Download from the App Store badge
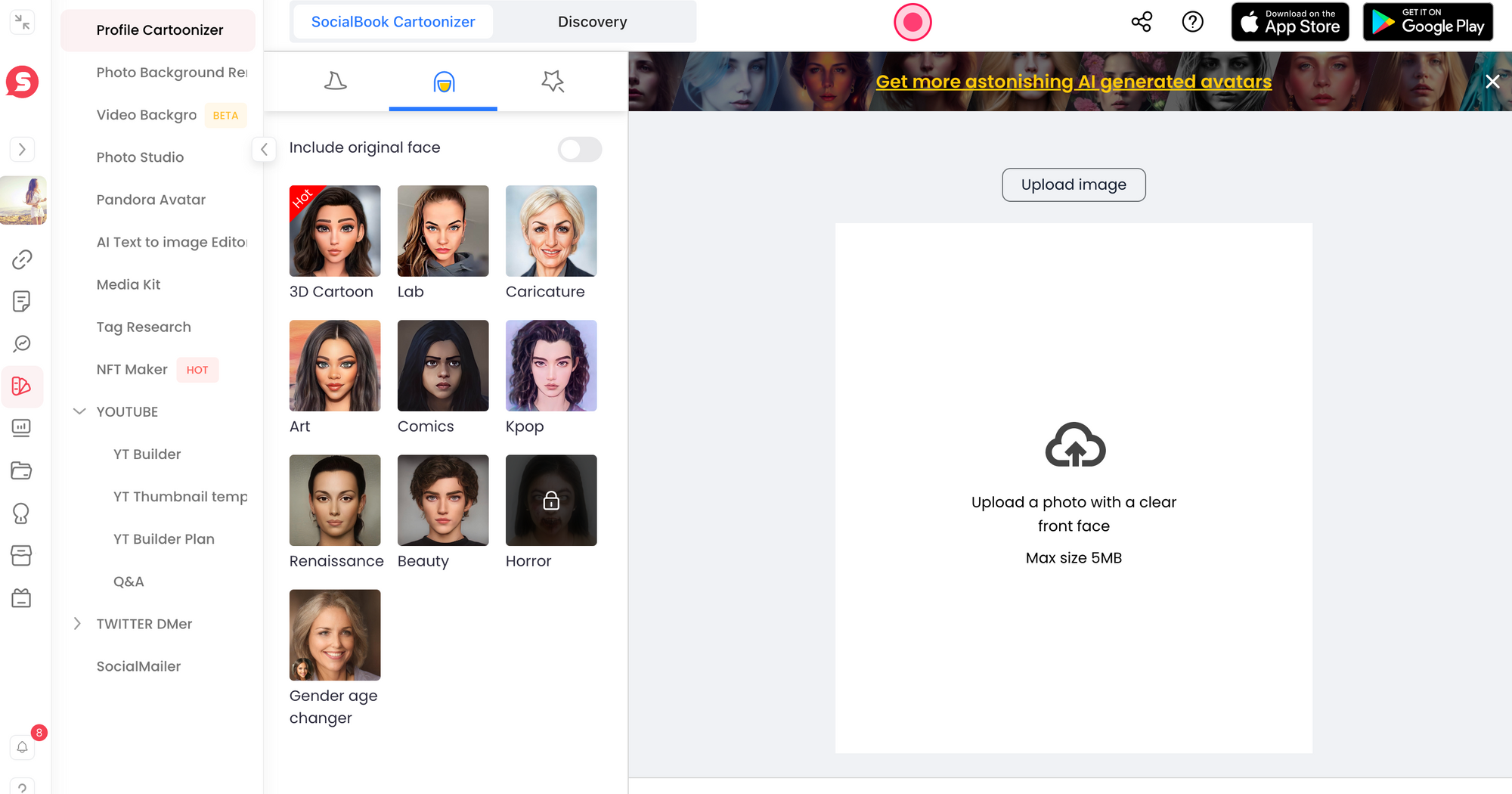Viewport: 1512px width, 794px height. [x=1290, y=22]
